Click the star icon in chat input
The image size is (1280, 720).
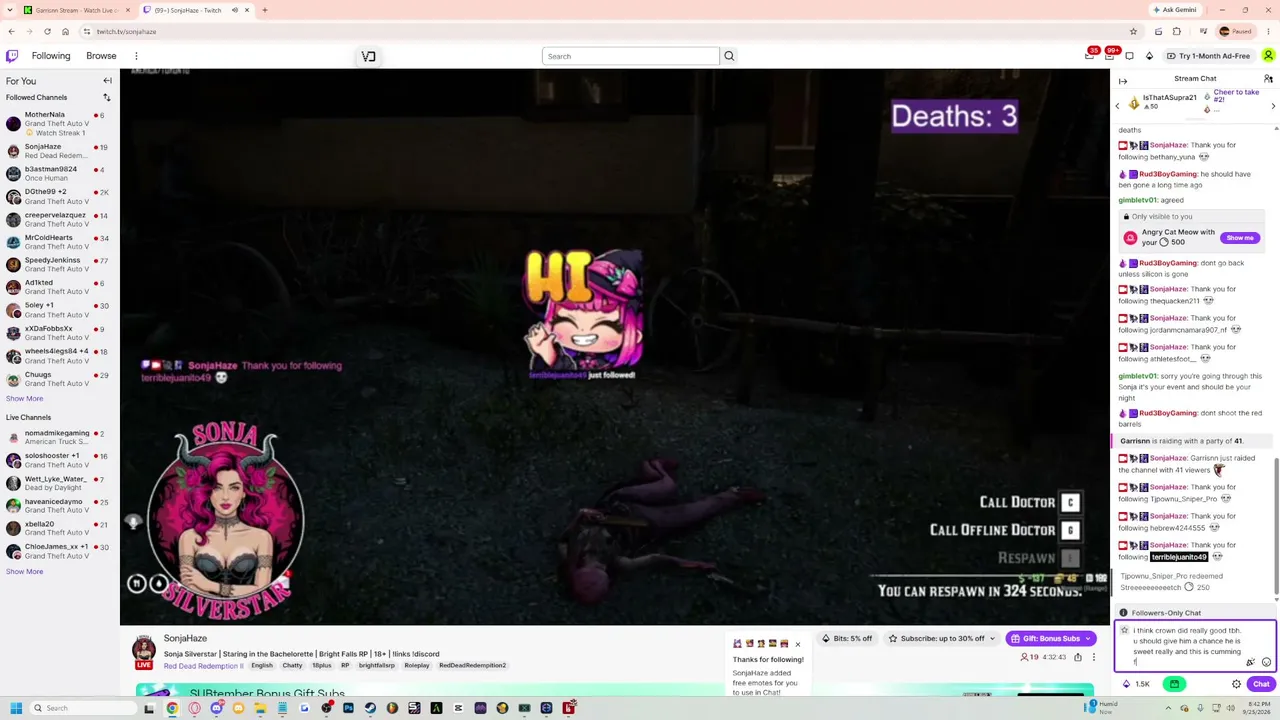point(1125,631)
